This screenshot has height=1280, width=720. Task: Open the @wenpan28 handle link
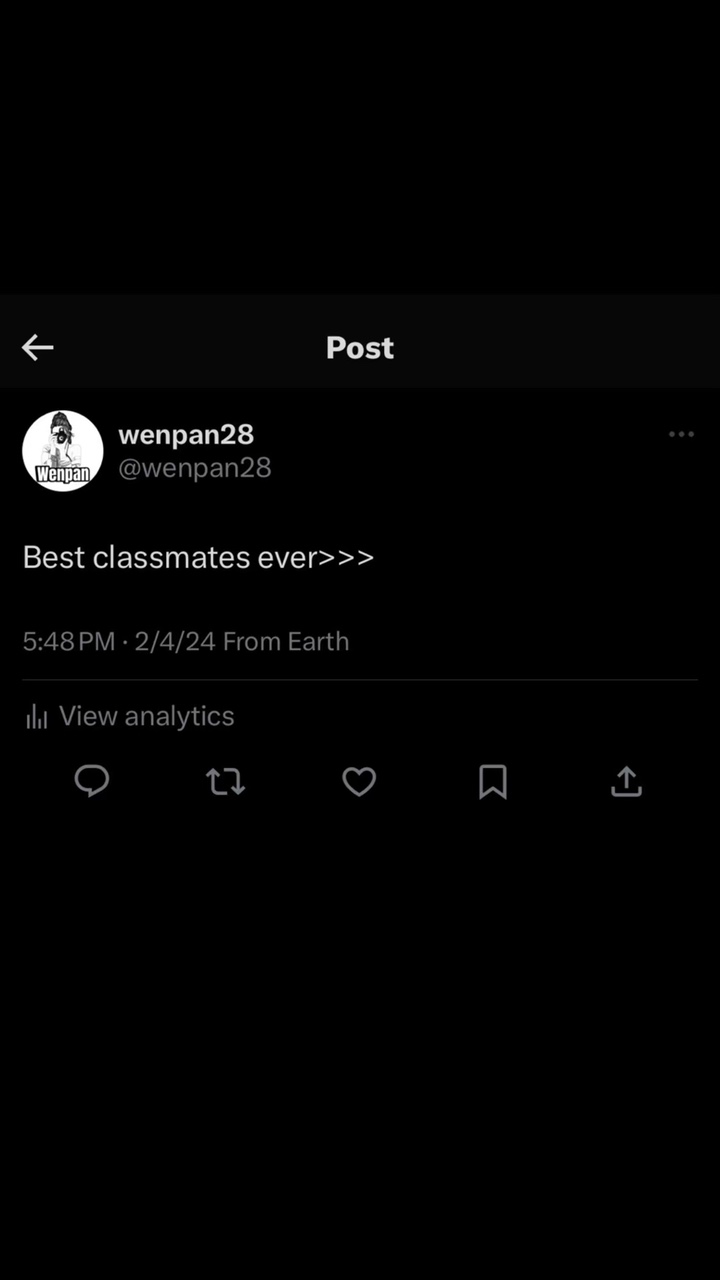pyautogui.click(x=195, y=468)
